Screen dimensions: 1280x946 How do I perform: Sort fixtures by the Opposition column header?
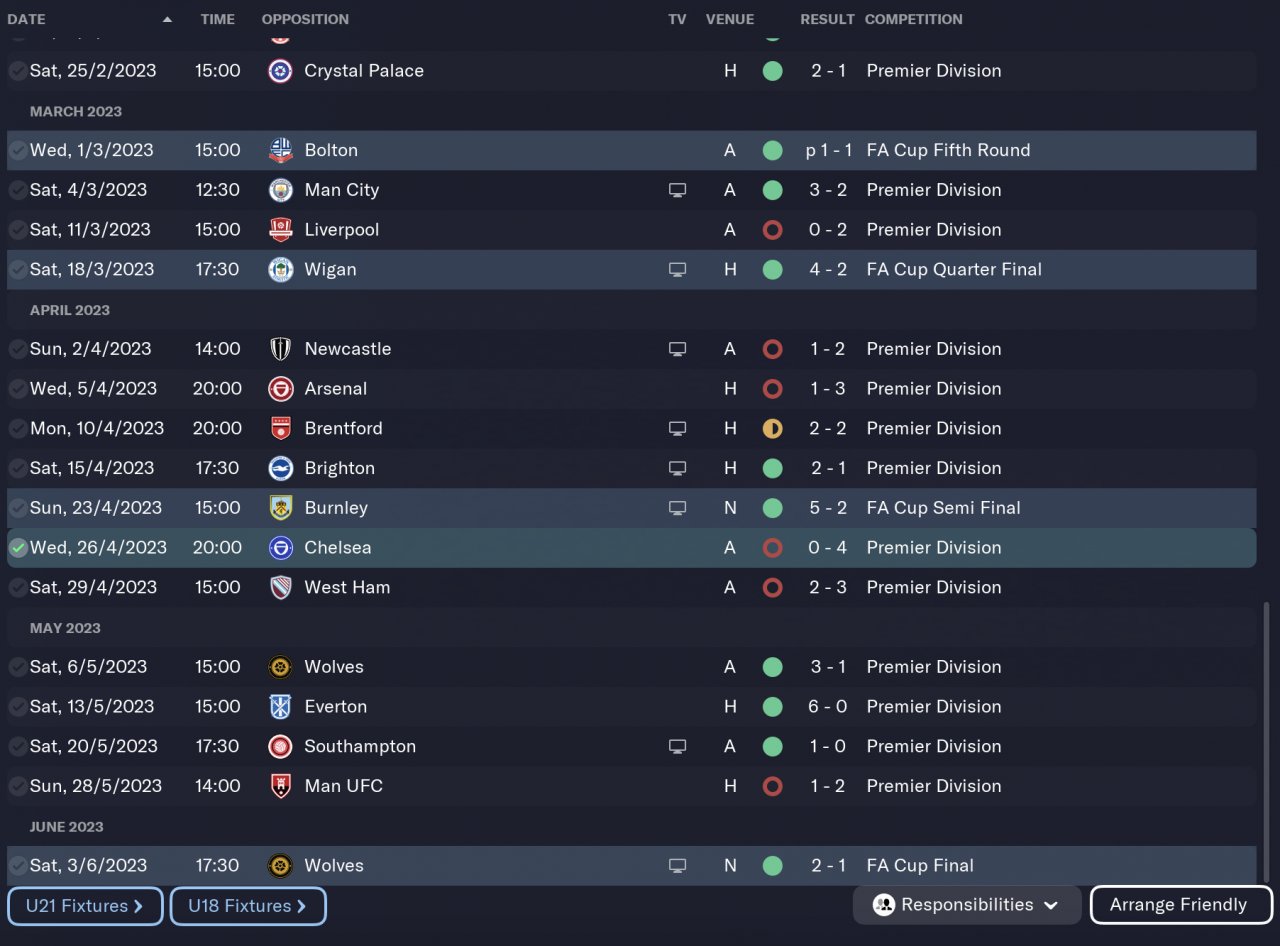point(305,19)
